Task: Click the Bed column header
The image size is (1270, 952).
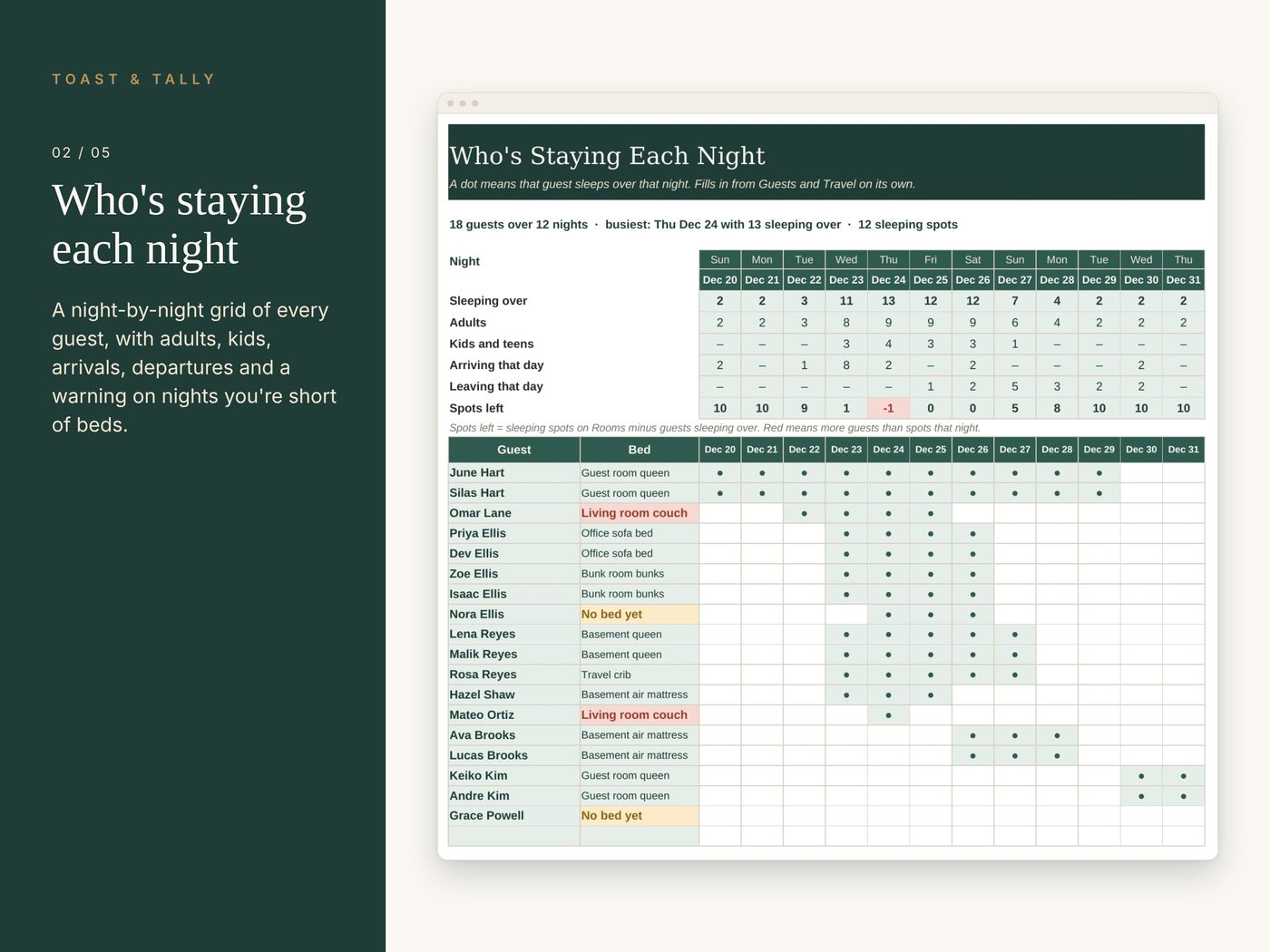Action: [640, 450]
